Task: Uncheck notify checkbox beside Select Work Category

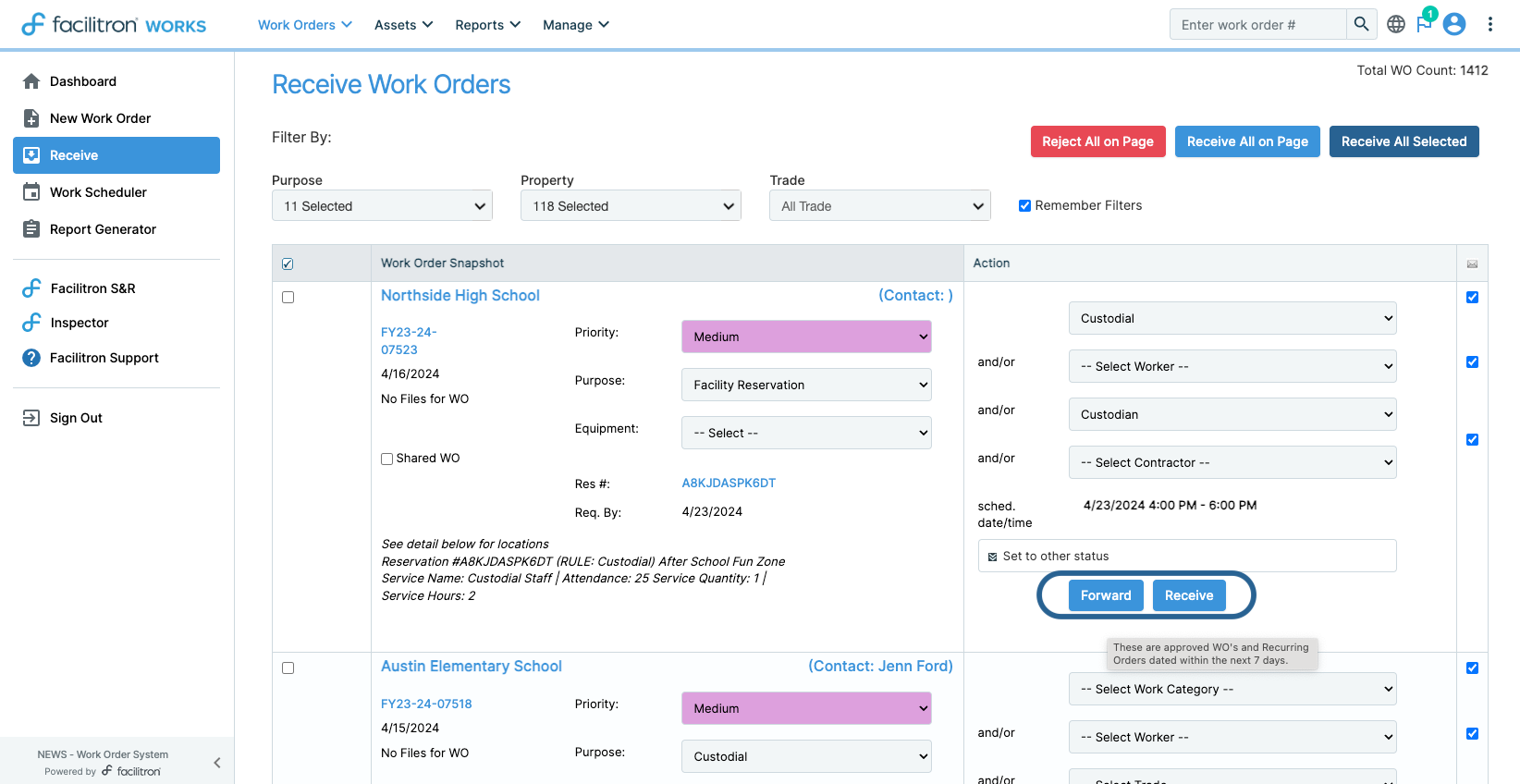Action: (x=1472, y=668)
